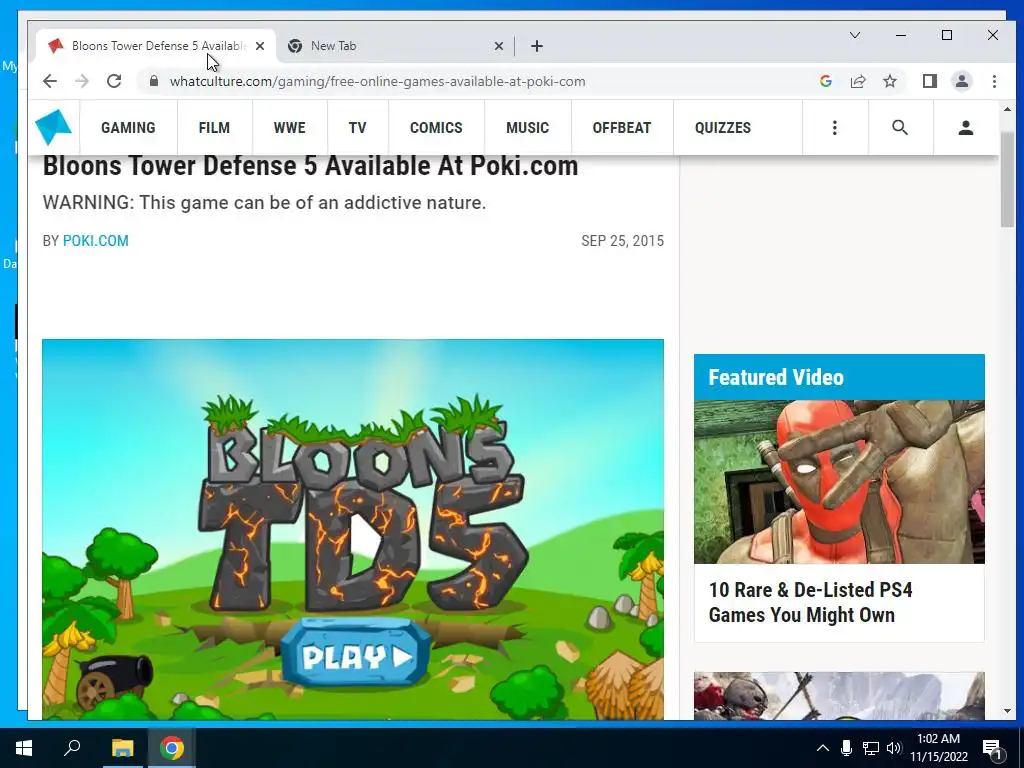Go to the QUIZZES section

[x=723, y=127]
